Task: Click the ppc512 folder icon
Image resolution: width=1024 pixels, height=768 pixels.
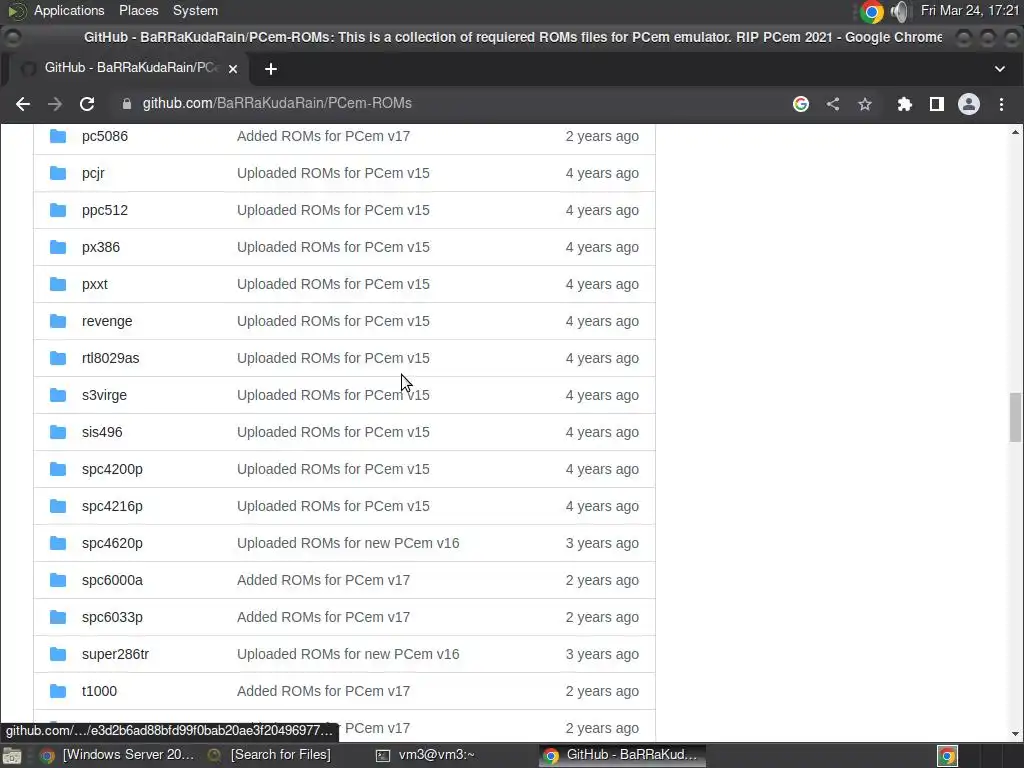Action: 58,210
